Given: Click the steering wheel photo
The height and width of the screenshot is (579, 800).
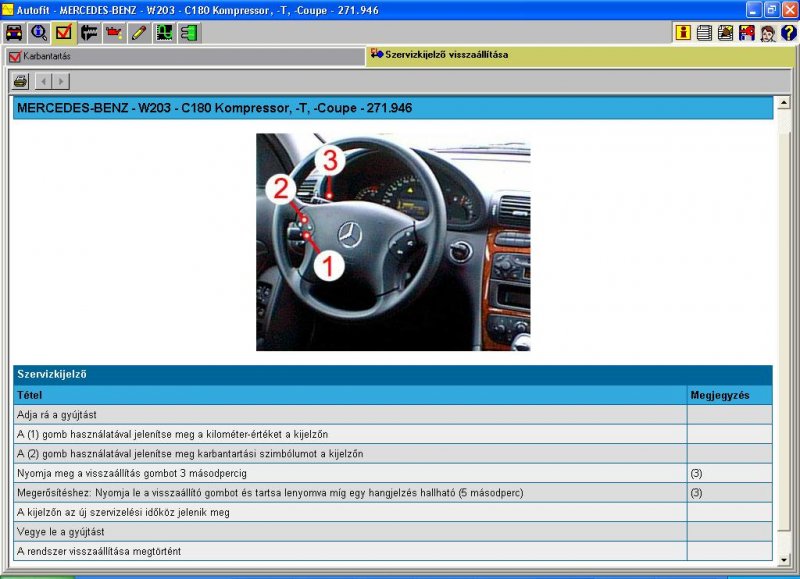Looking at the screenshot, I should point(393,242).
